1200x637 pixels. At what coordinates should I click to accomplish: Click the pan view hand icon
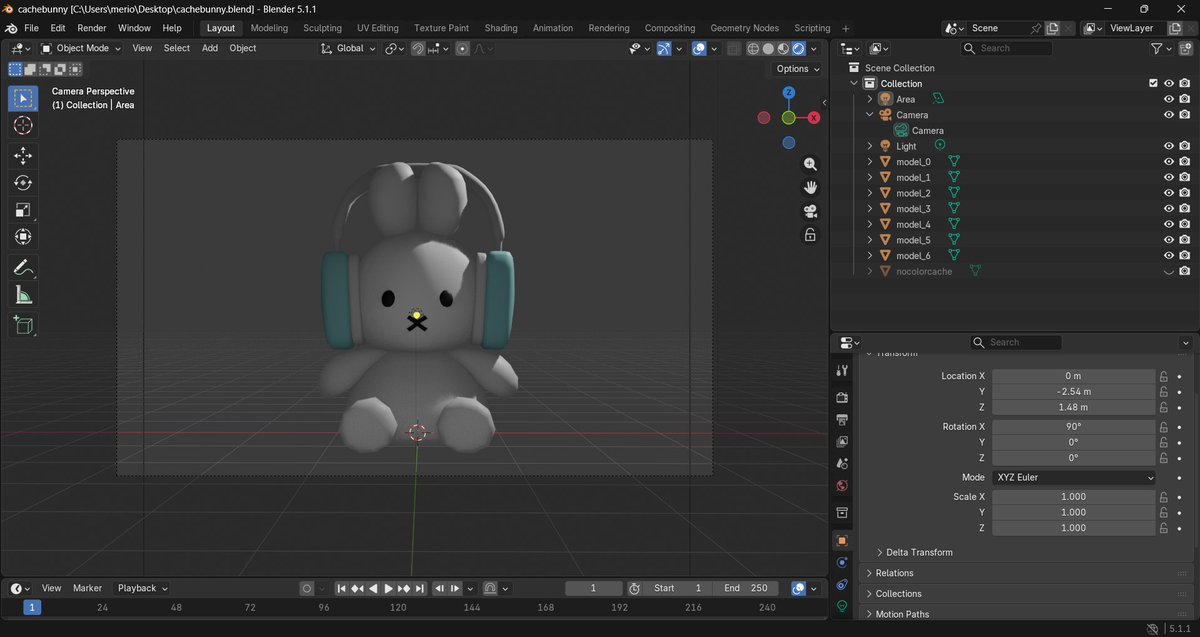pyautogui.click(x=810, y=187)
